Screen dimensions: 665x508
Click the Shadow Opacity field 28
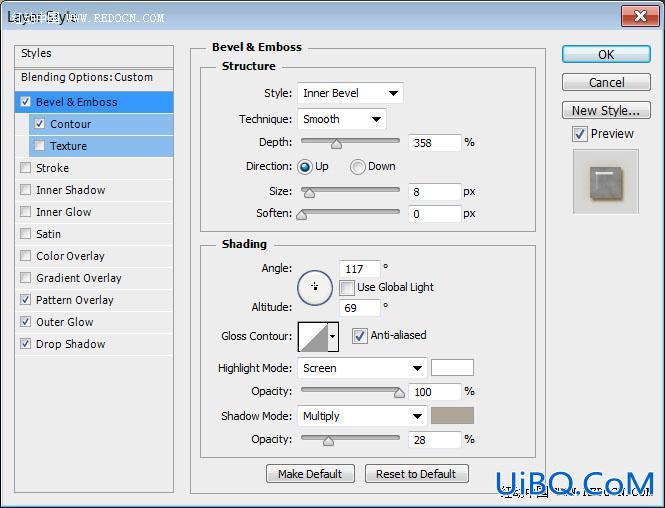(435, 440)
